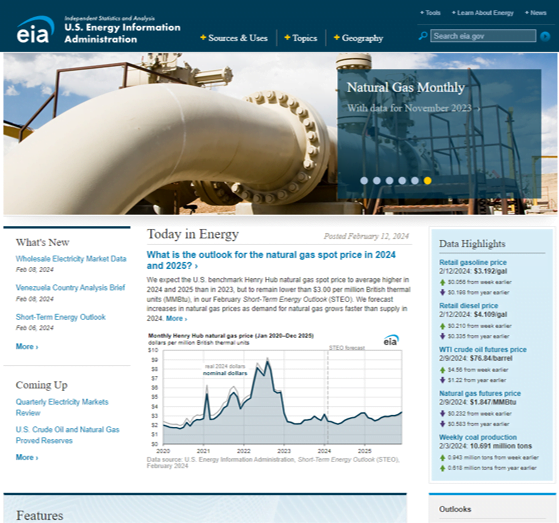Screen dimensions: 559x523
Task: Open Quarterly Electricity Markets Review link
Action: pos(62,407)
